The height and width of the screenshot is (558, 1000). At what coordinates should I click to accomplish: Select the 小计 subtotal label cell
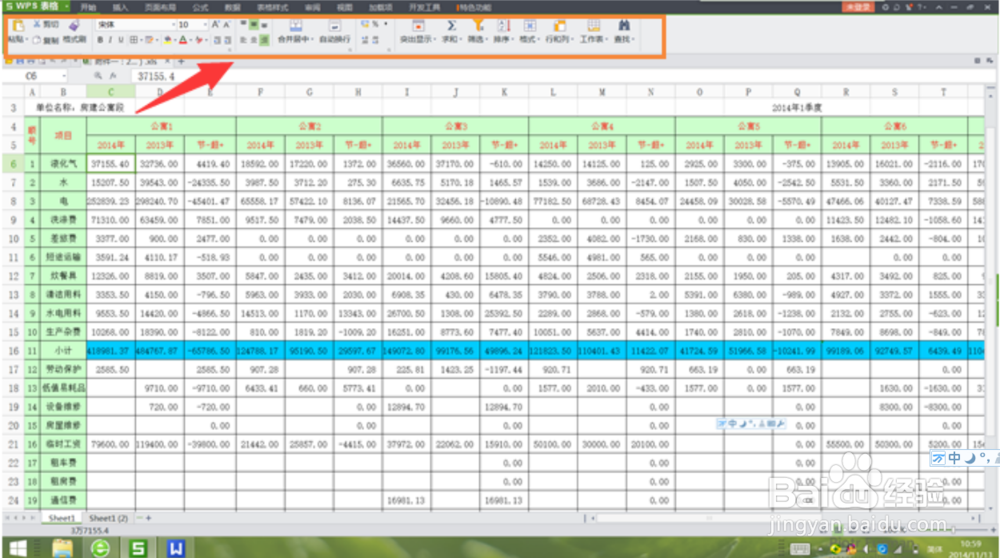coord(63,351)
